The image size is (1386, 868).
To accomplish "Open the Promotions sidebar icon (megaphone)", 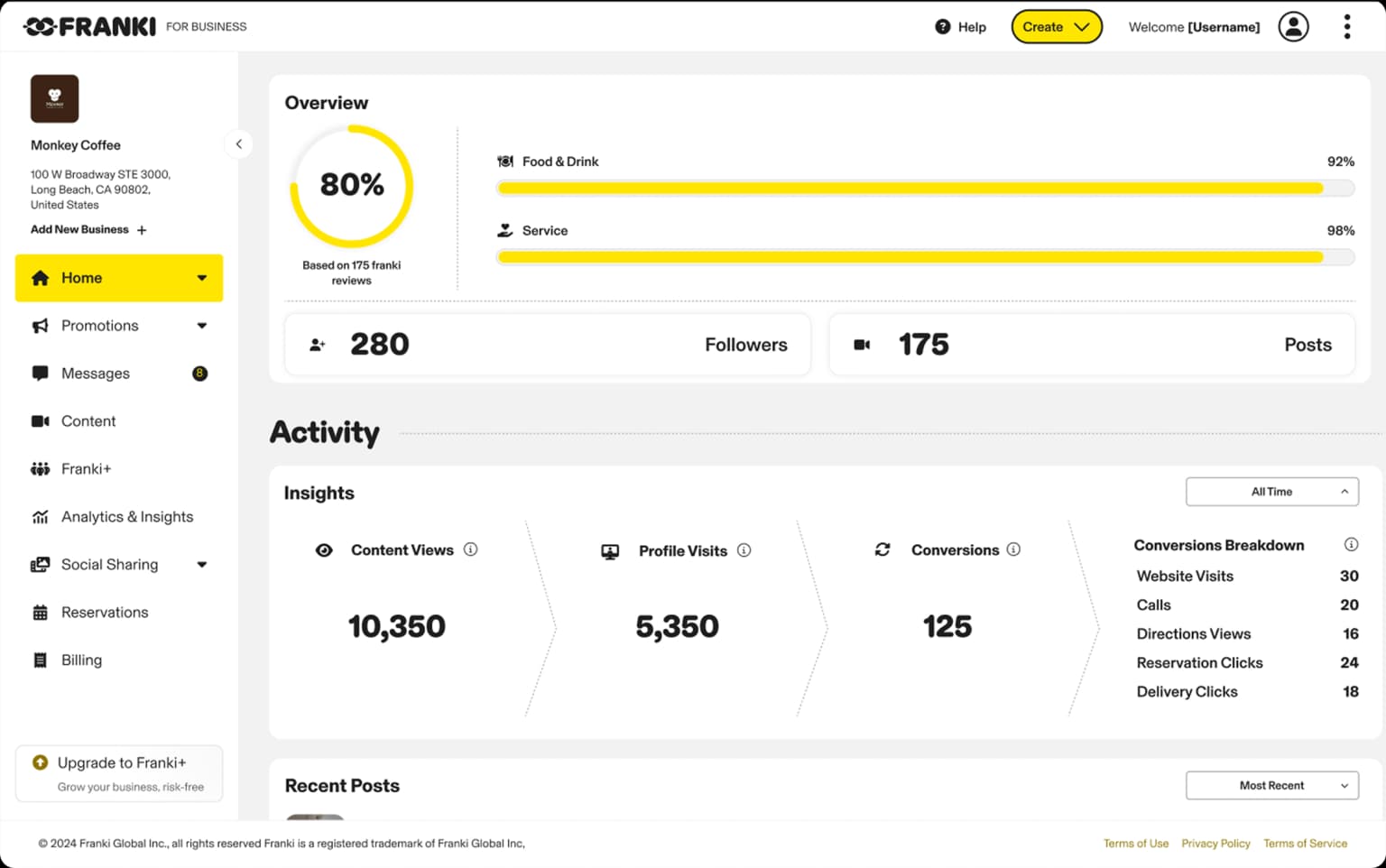I will [x=40, y=326].
